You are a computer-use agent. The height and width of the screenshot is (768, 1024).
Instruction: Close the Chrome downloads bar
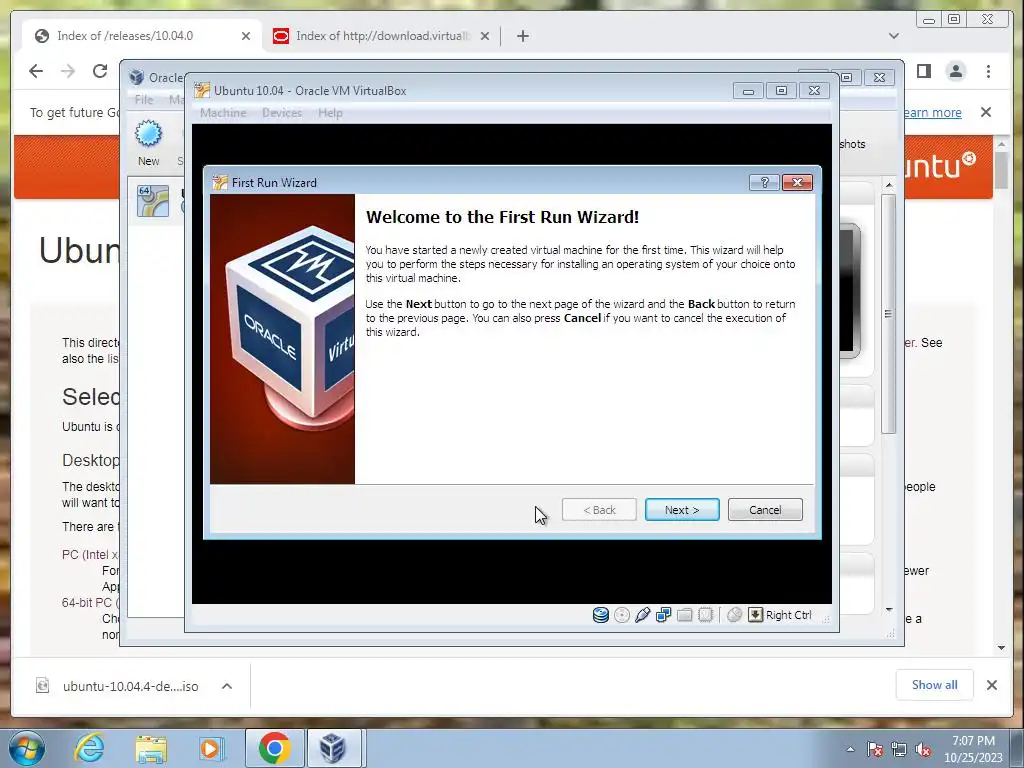(992, 685)
